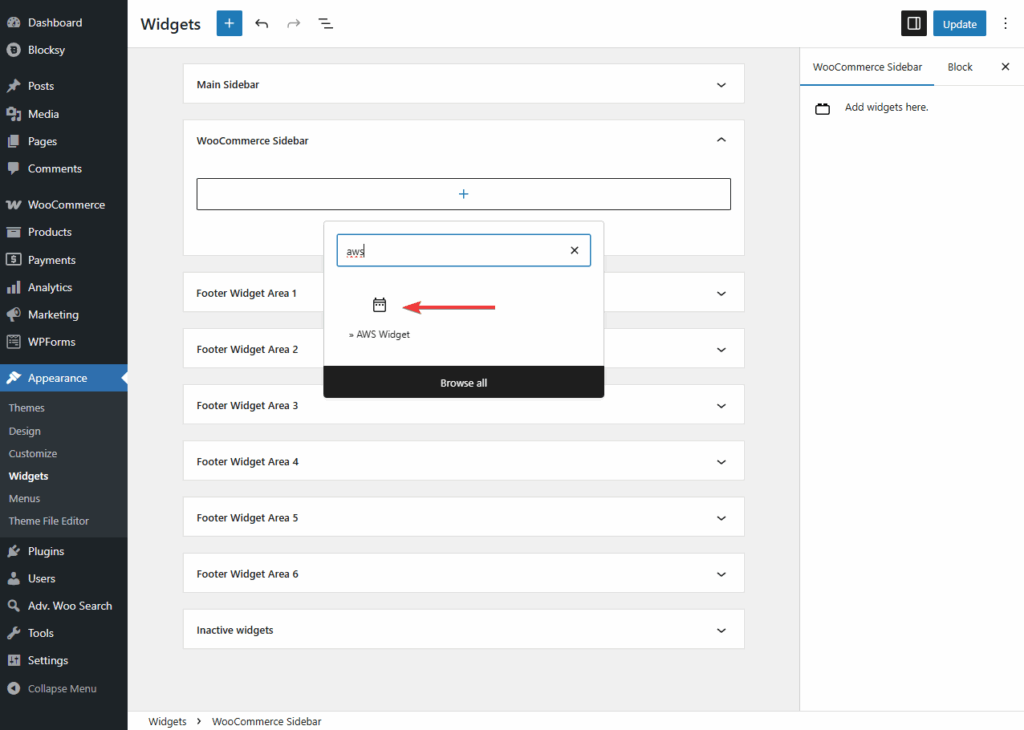The height and width of the screenshot is (730, 1024).
Task: Open the Document Overview list view
Action: click(x=324, y=23)
